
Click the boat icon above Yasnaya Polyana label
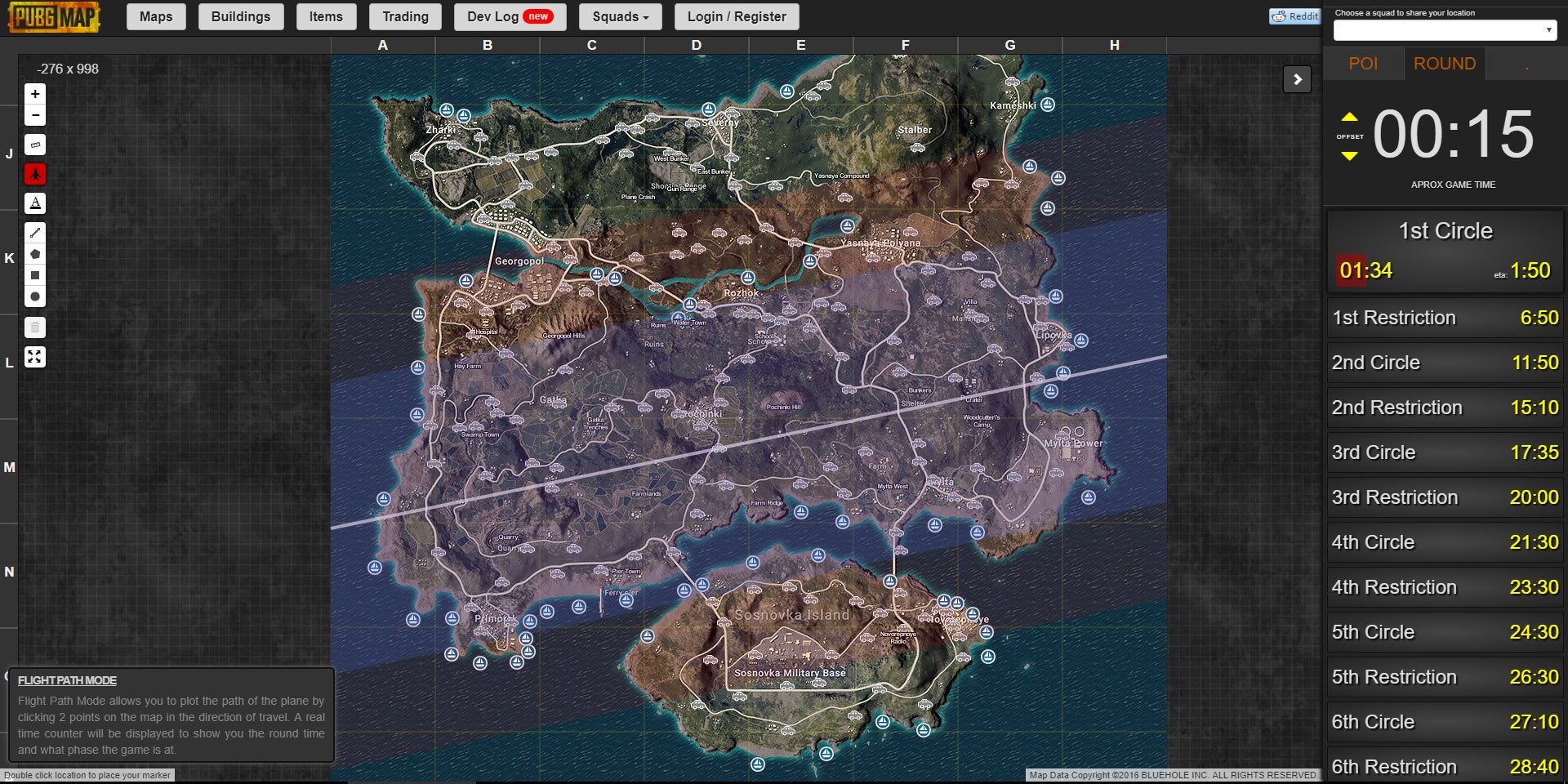click(x=848, y=226)
